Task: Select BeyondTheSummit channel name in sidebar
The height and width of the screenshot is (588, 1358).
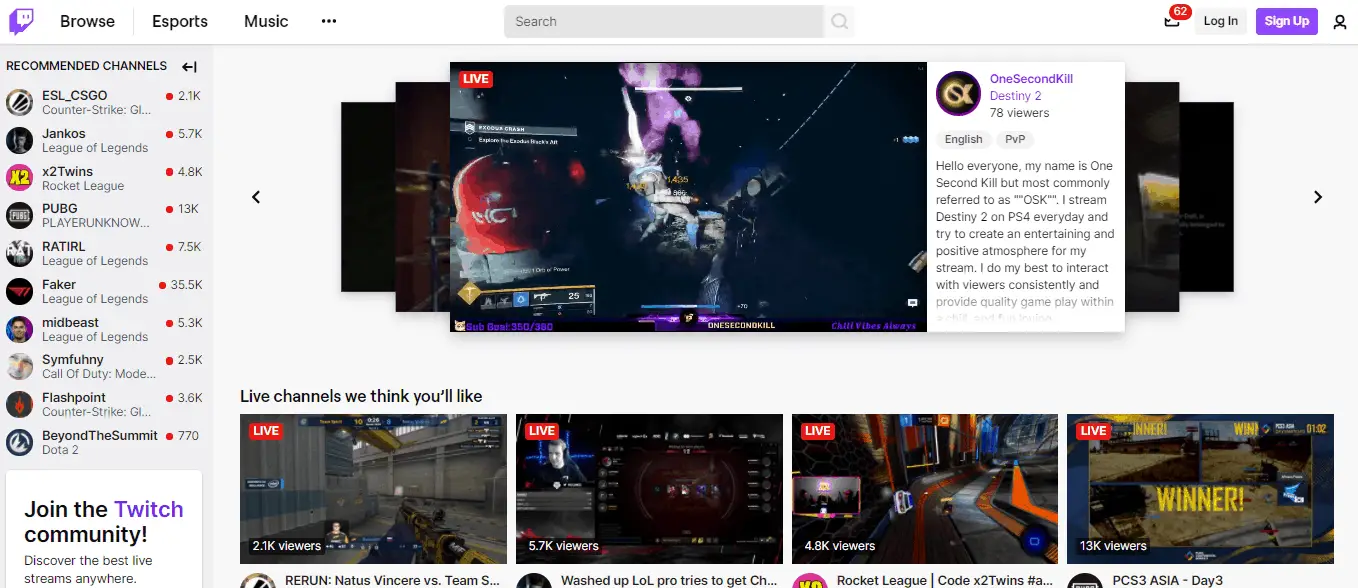Action: click(x=100, y=435)
